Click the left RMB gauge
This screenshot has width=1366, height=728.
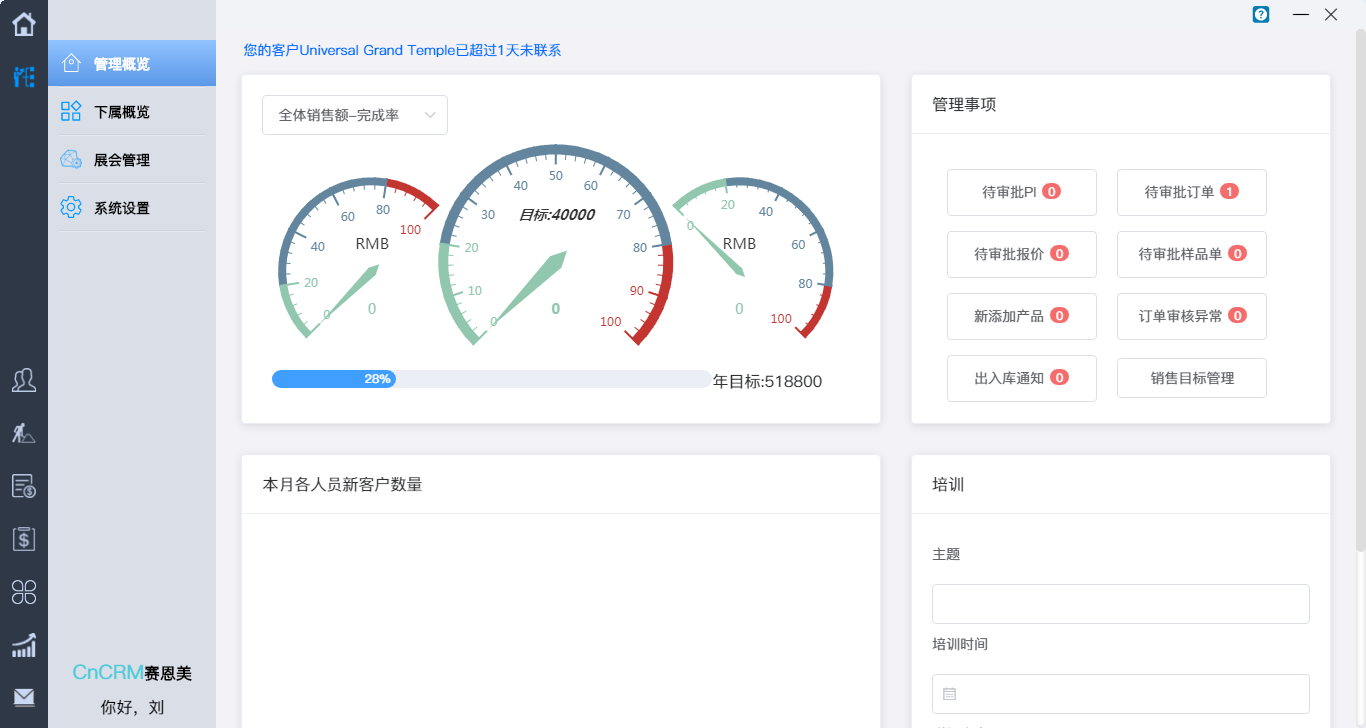tap(359, 258)
